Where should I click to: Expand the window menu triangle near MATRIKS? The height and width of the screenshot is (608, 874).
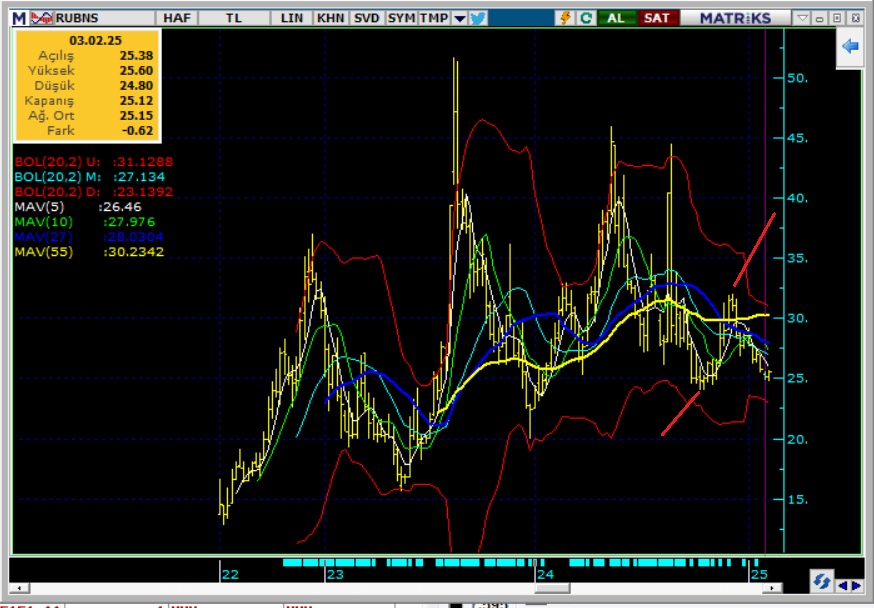[802, 18]
